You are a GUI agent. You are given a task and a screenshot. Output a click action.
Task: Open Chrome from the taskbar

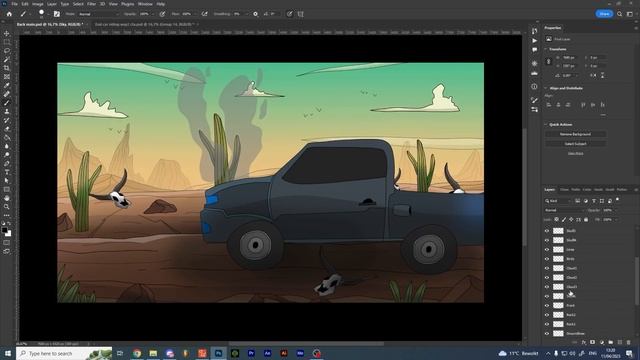coord(137,353)
